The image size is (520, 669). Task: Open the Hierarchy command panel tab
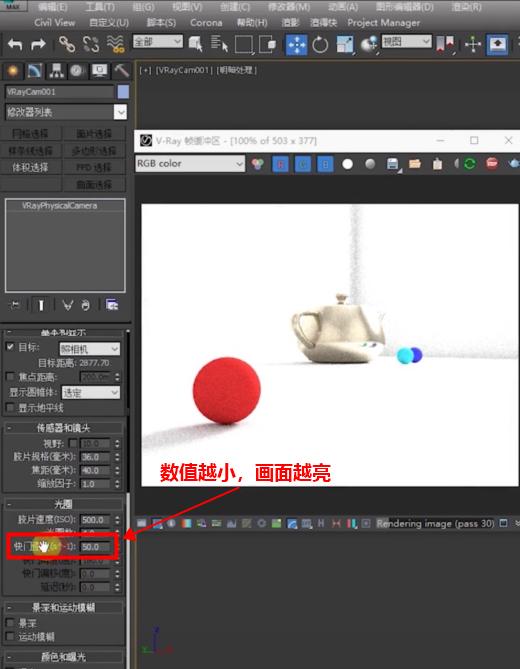(x=56, y=71)
